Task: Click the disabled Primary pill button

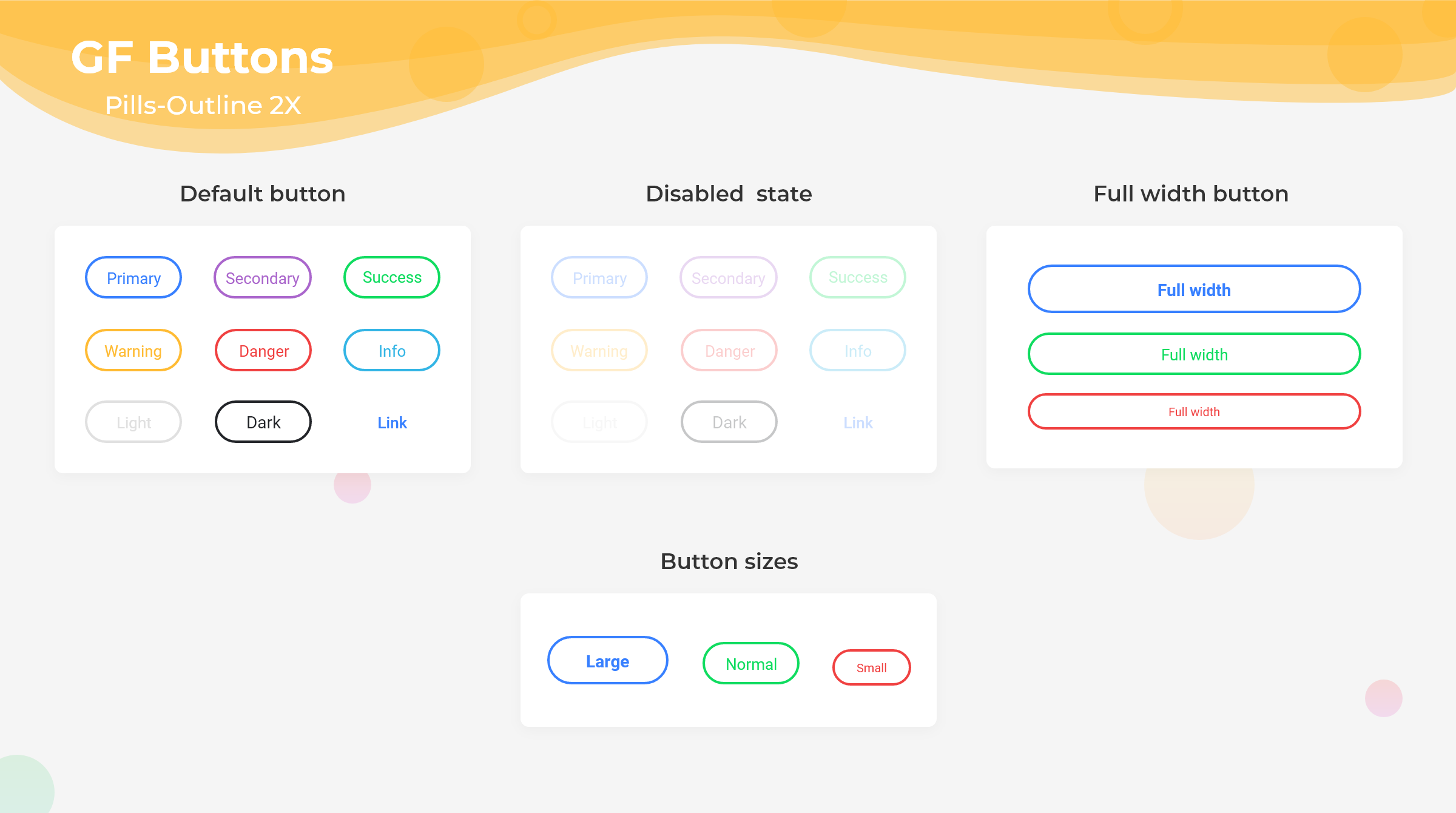Action: (x=599, y=278)
